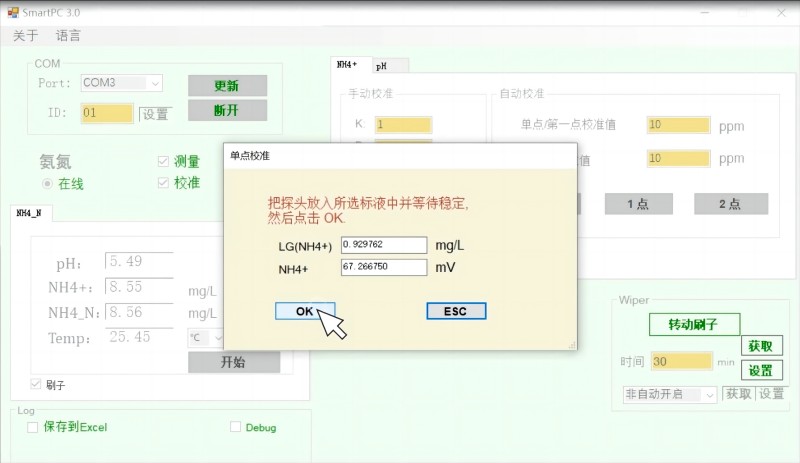
Task: Click the 设置 button next to ID
Action: point(156,114)
